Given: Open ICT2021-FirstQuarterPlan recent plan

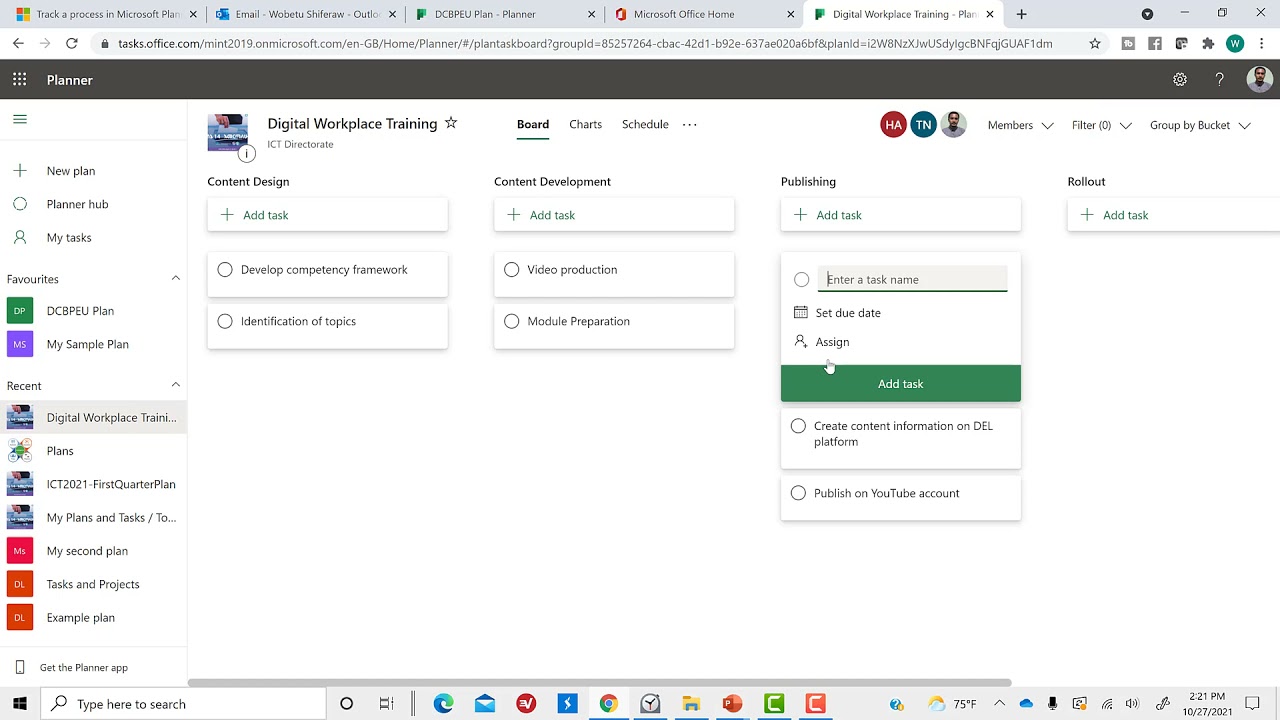Looking at the screenshot, I should pos(111,484).
